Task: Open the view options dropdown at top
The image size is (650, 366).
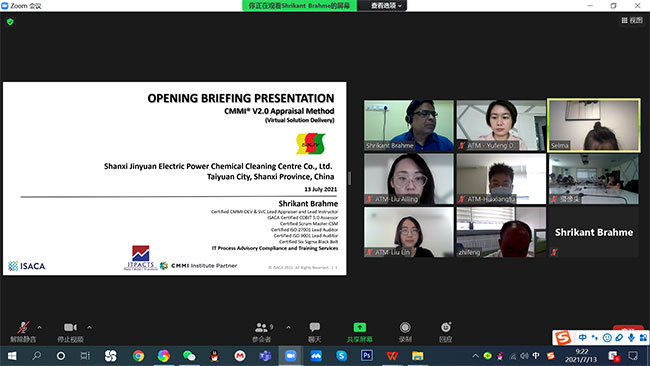Action: (x=386, y=5)
